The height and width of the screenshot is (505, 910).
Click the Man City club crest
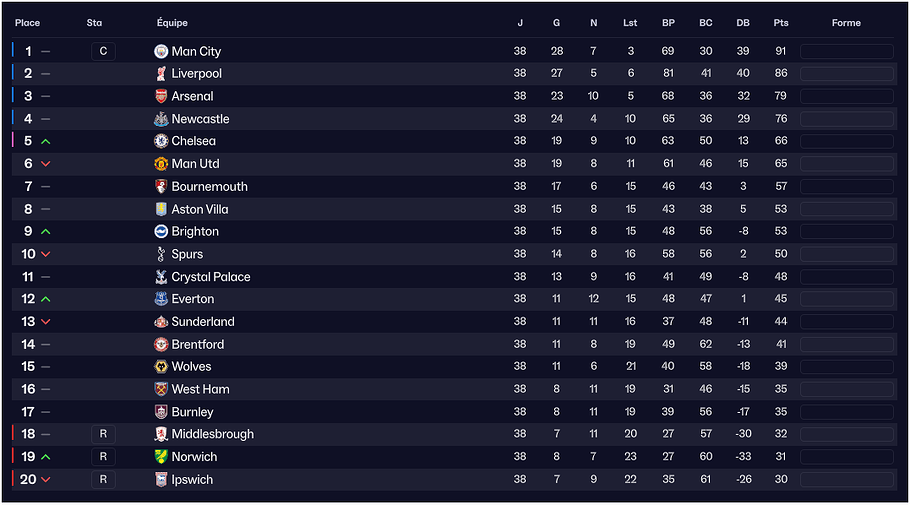tap(161, 51)
